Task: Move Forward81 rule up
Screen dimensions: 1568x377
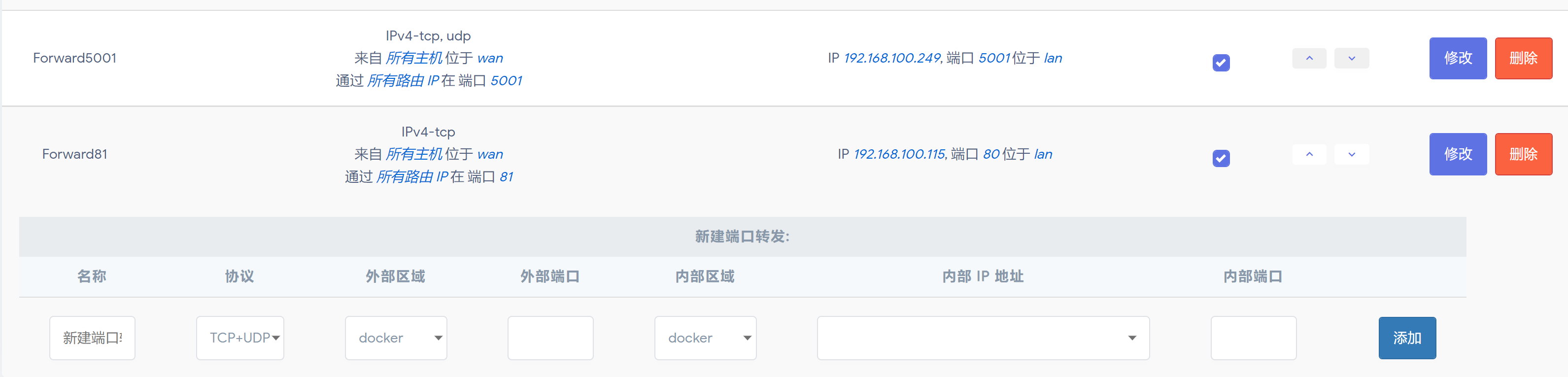Action: click(x=1309, y=154)
